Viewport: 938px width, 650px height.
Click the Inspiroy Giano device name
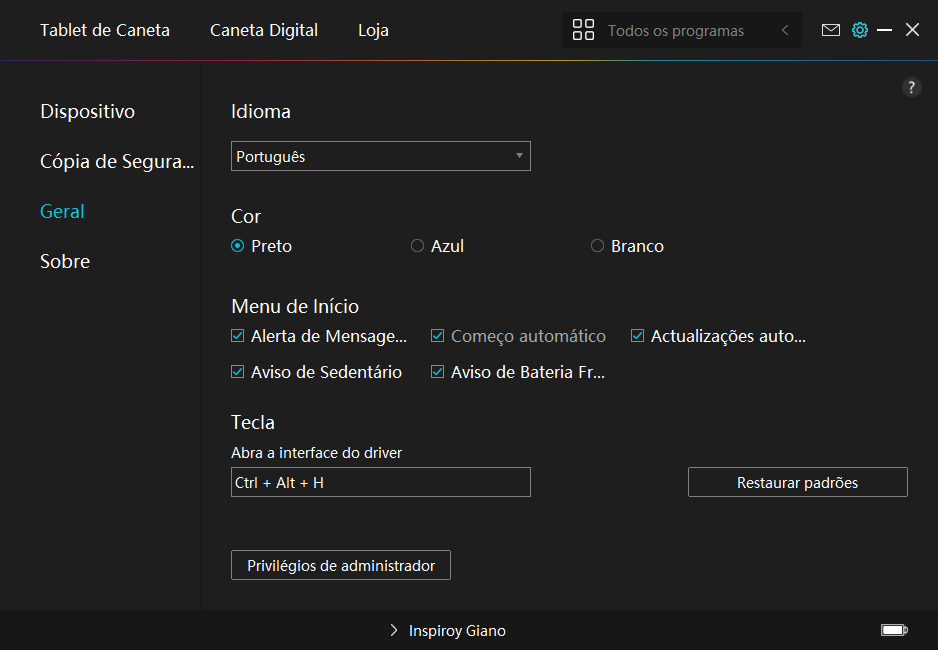pos(457,630)
